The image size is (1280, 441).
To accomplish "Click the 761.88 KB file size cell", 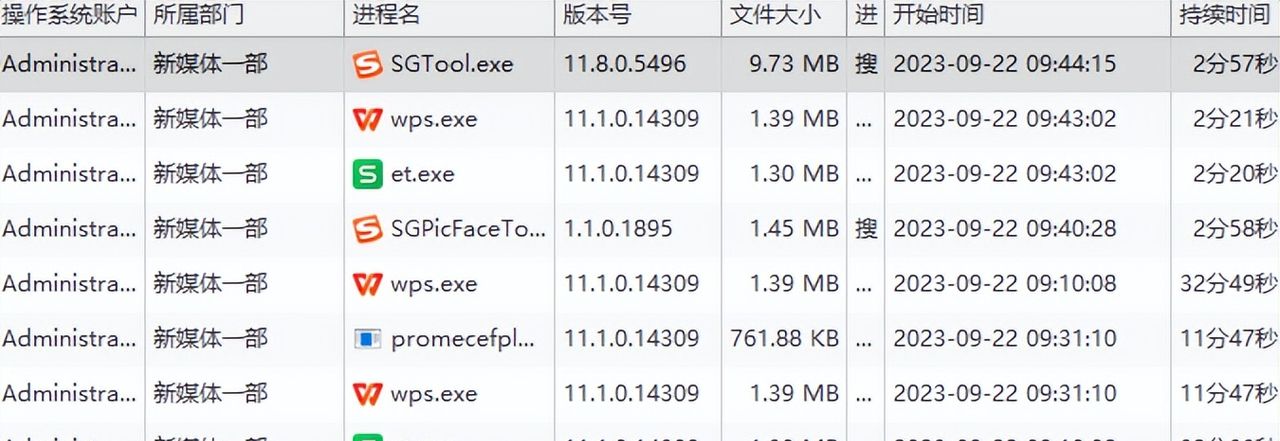I will point(785,339).
